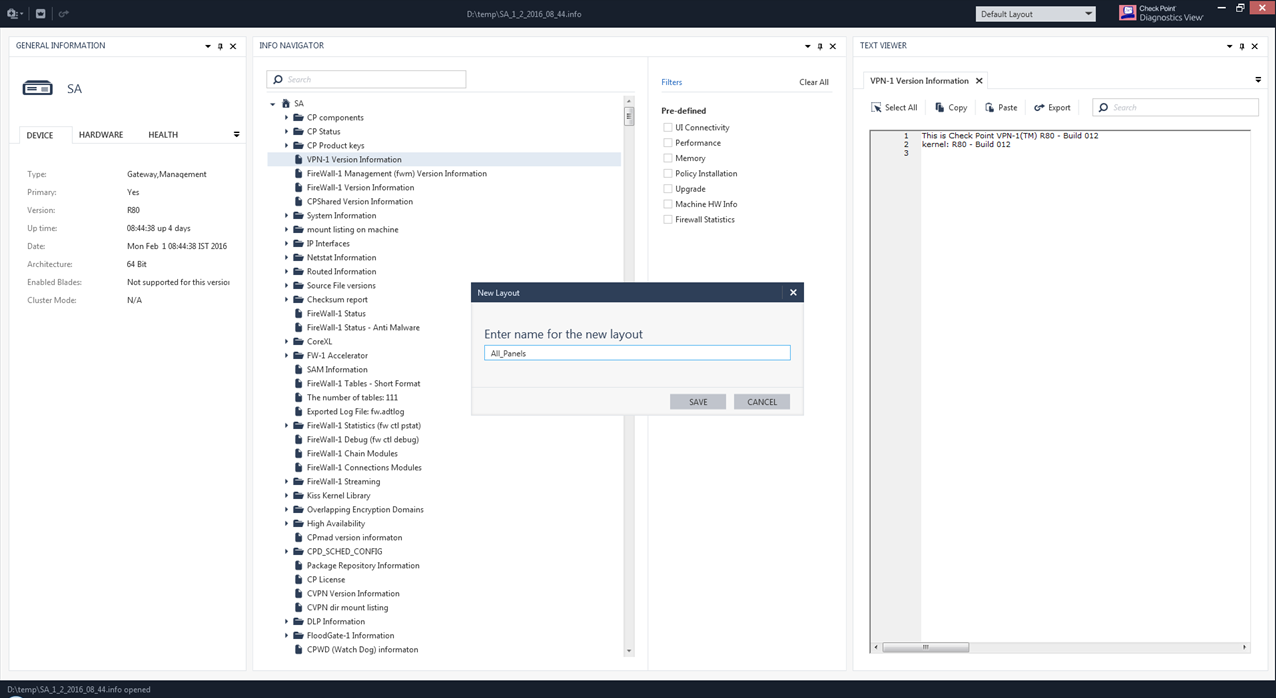This screenshot has width=1276, height=698.
Task: Collapse the SA root tree node
Action: click(273, 104)
